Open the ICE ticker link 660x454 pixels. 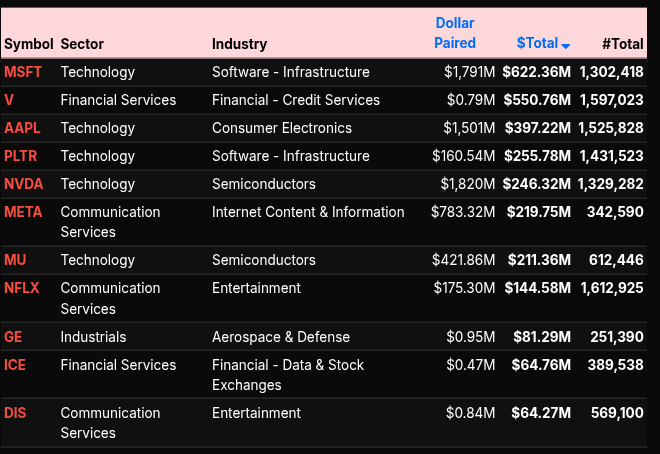tap(15, 365)
